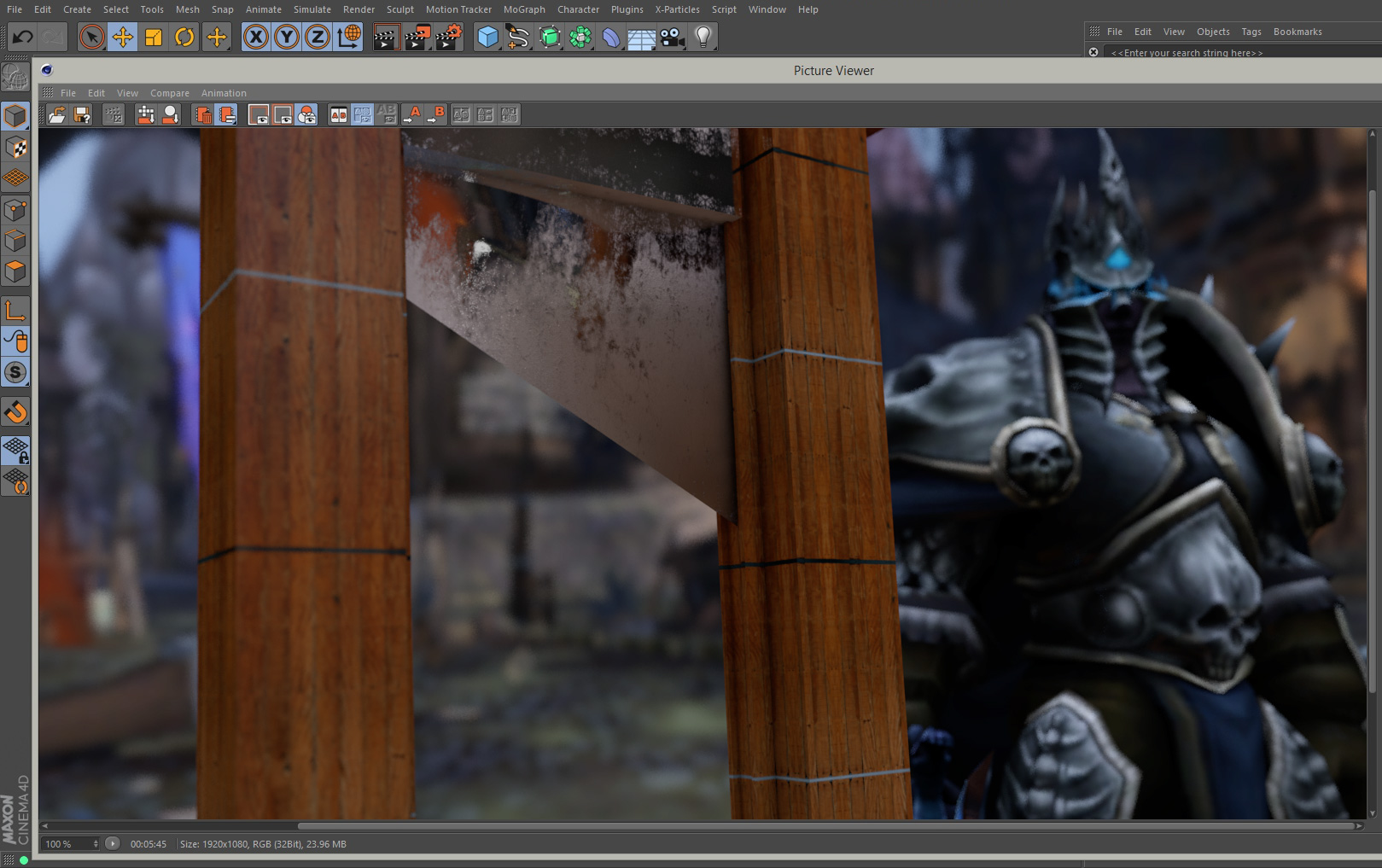Activate the Rotate tool

(184, 37)
